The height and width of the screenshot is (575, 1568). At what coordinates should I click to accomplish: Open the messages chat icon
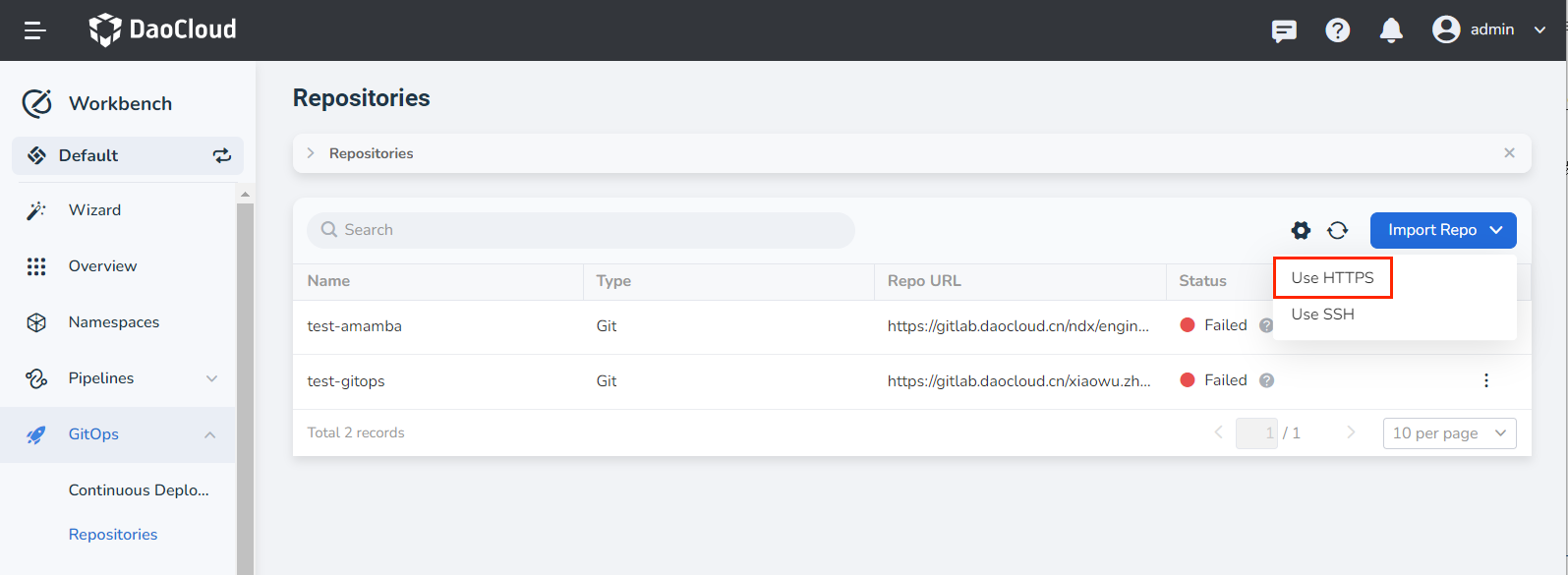pyautogui.click(x=1284, y=30)
